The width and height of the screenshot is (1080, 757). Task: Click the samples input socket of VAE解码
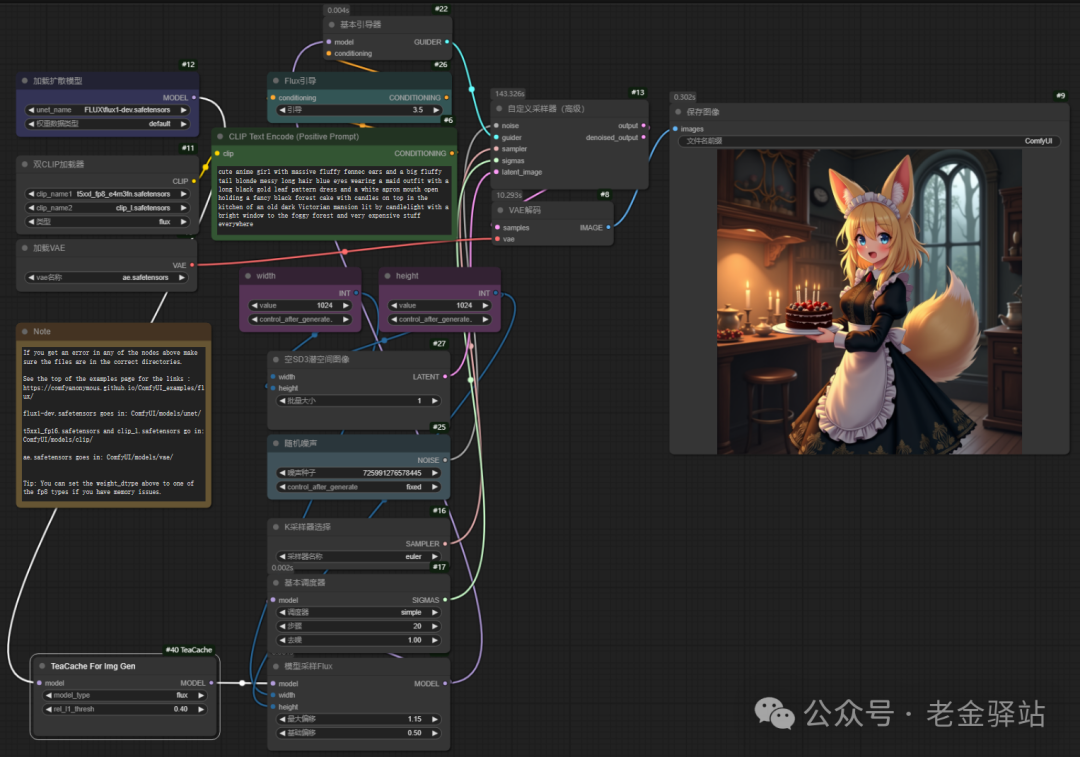[x=497, y=227]
